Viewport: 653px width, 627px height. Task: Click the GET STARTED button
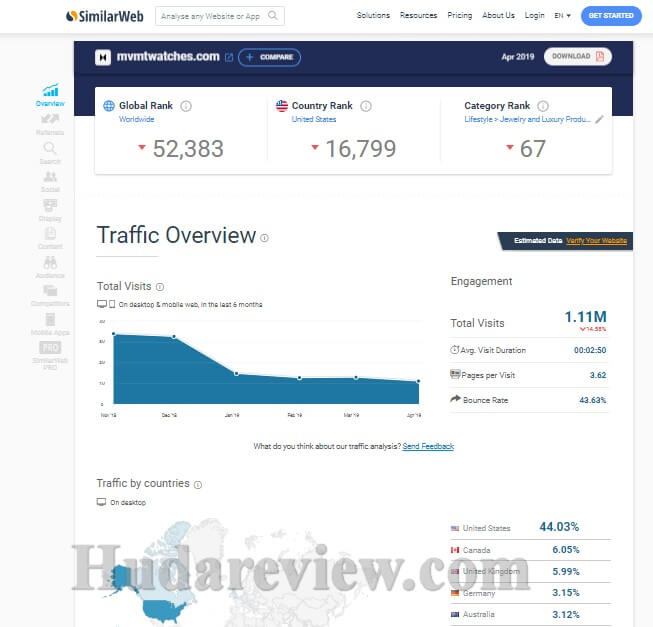pos(611,16)
